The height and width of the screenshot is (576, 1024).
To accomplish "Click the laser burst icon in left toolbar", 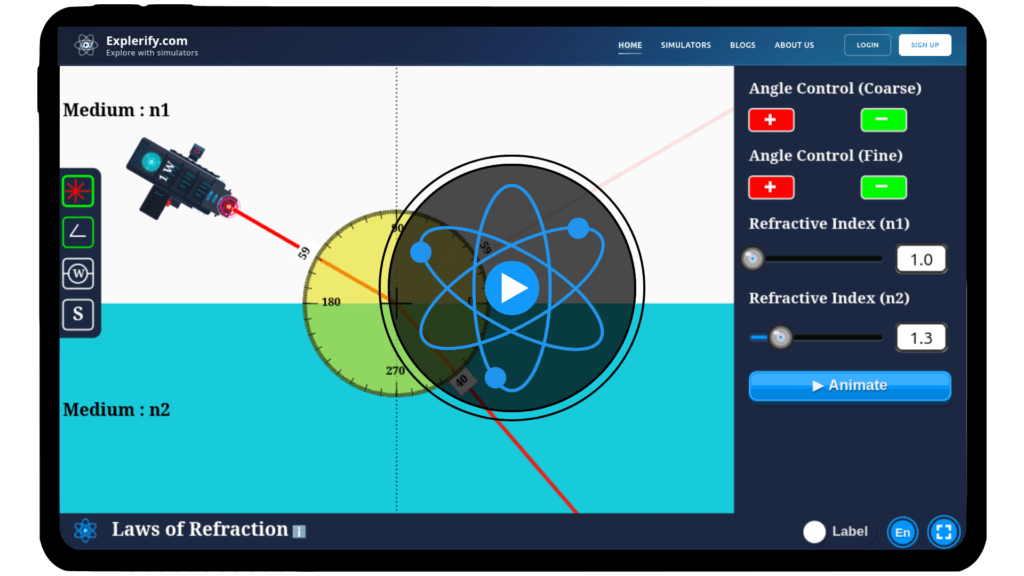I will point(78,190).
